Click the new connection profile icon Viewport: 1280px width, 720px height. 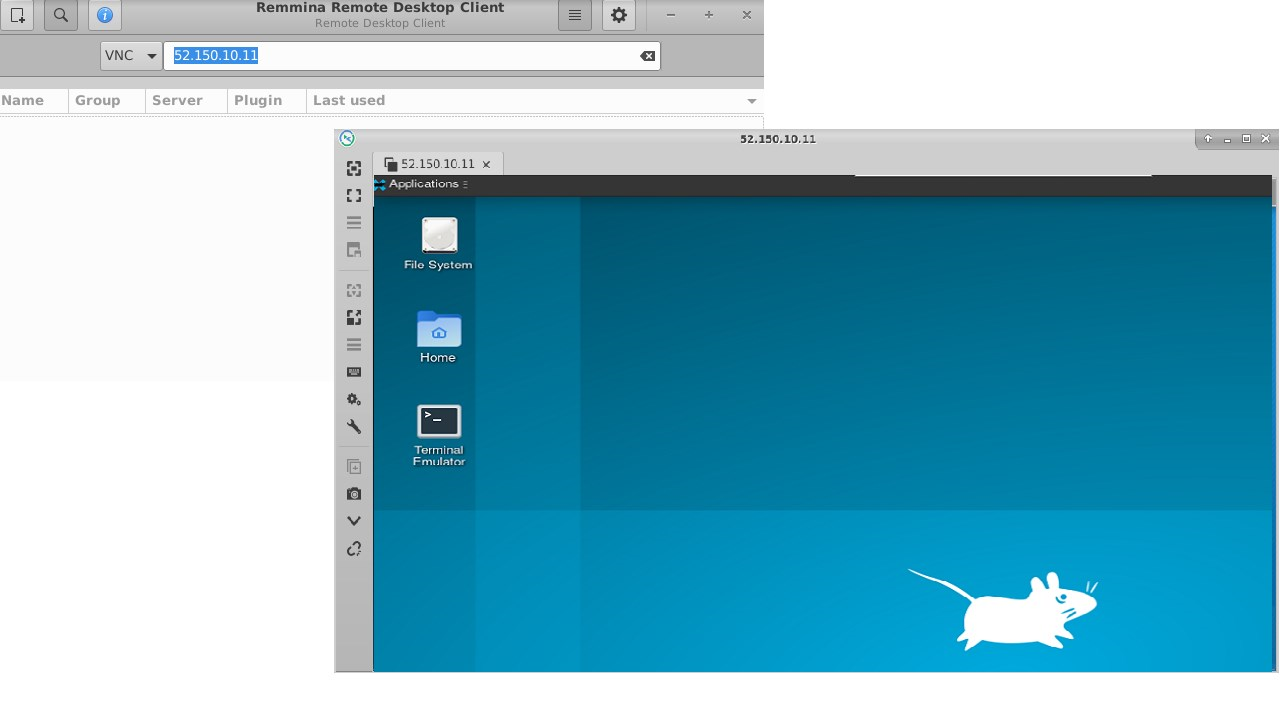[17, 15]
